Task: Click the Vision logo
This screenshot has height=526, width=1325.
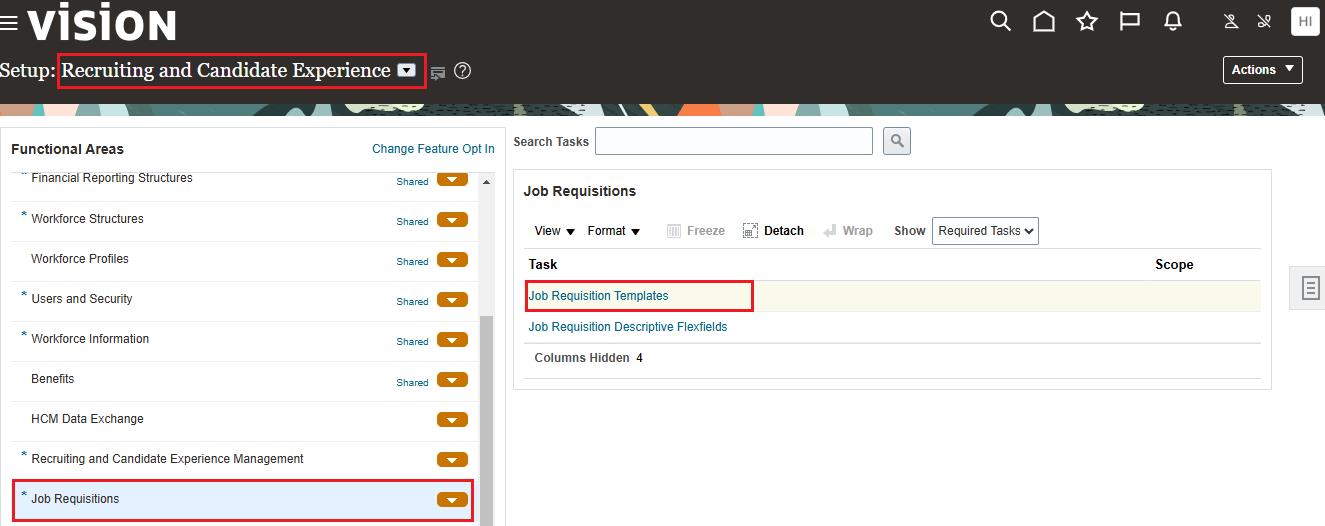Action: click(x=102, y=23)
